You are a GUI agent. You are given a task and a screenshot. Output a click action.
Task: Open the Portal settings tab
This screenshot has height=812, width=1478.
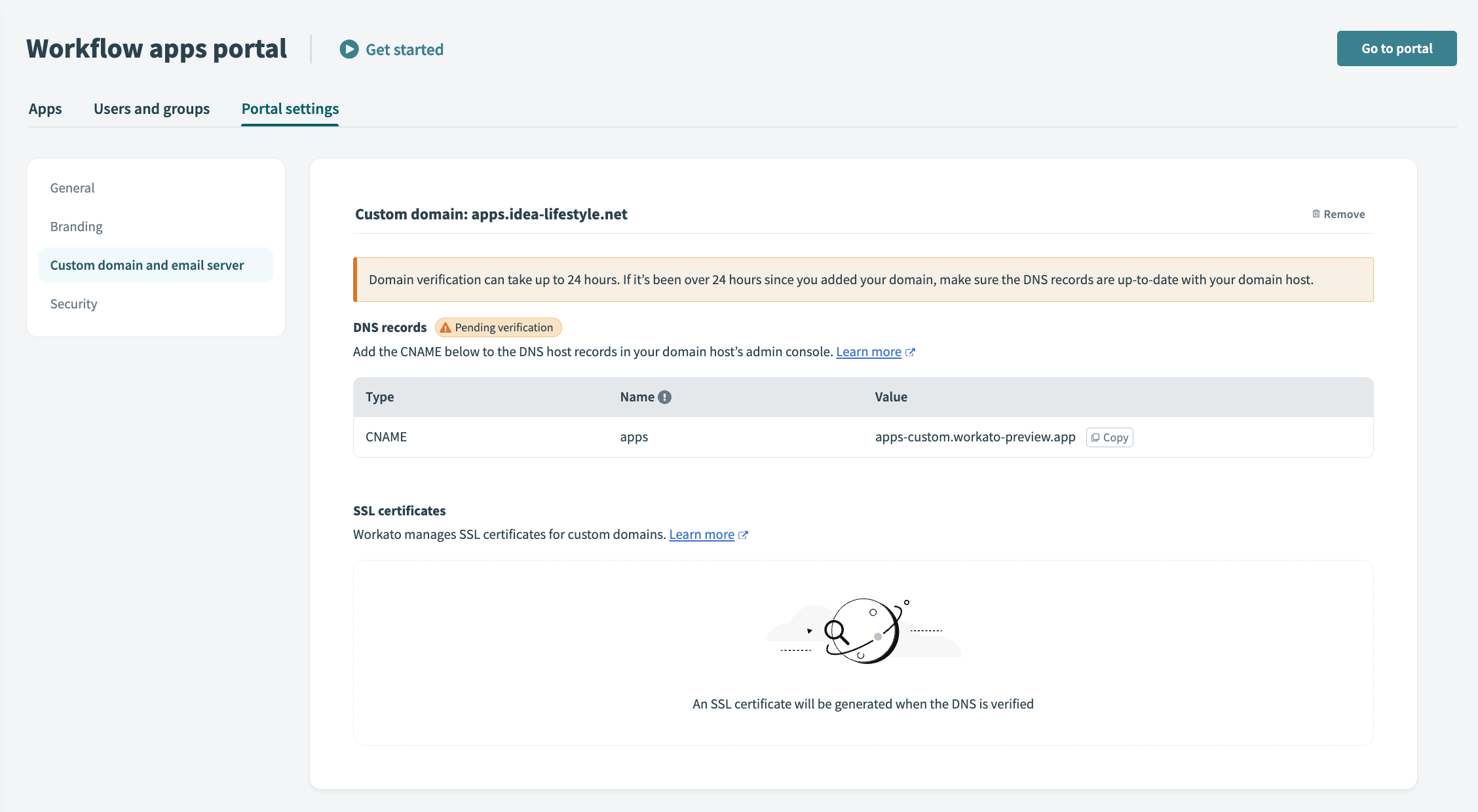(290, 109)
